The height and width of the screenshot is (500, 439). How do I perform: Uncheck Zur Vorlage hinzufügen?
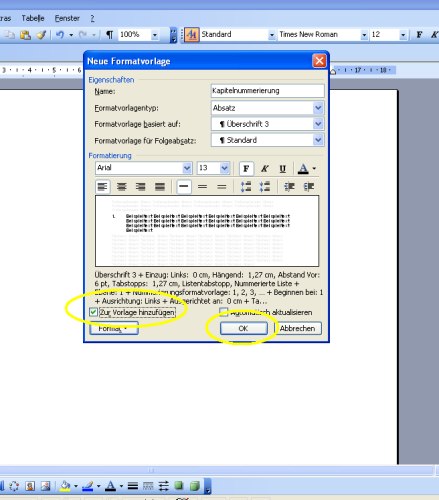(93, 312)
